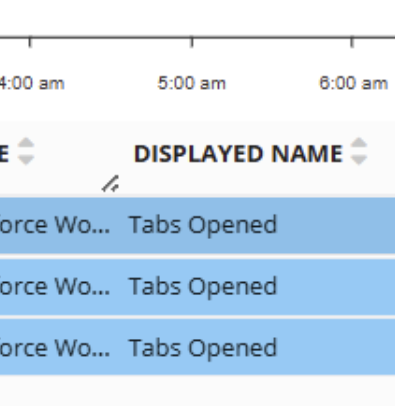395x406 pixels.
Task: Sort Displayed Name column ascending with up arrow
Action: (359, 144)
